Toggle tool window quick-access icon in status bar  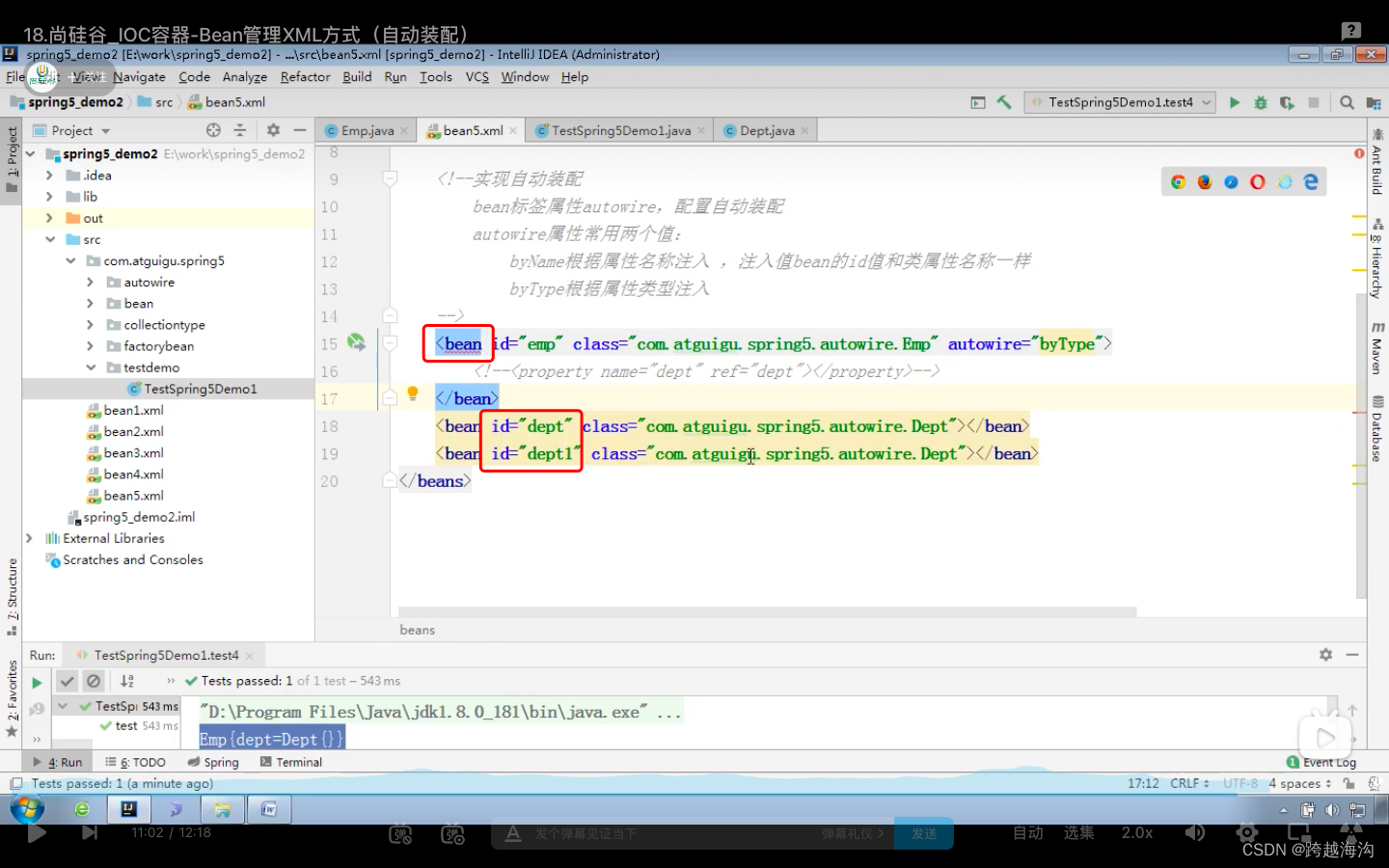(x=15, y=784)
